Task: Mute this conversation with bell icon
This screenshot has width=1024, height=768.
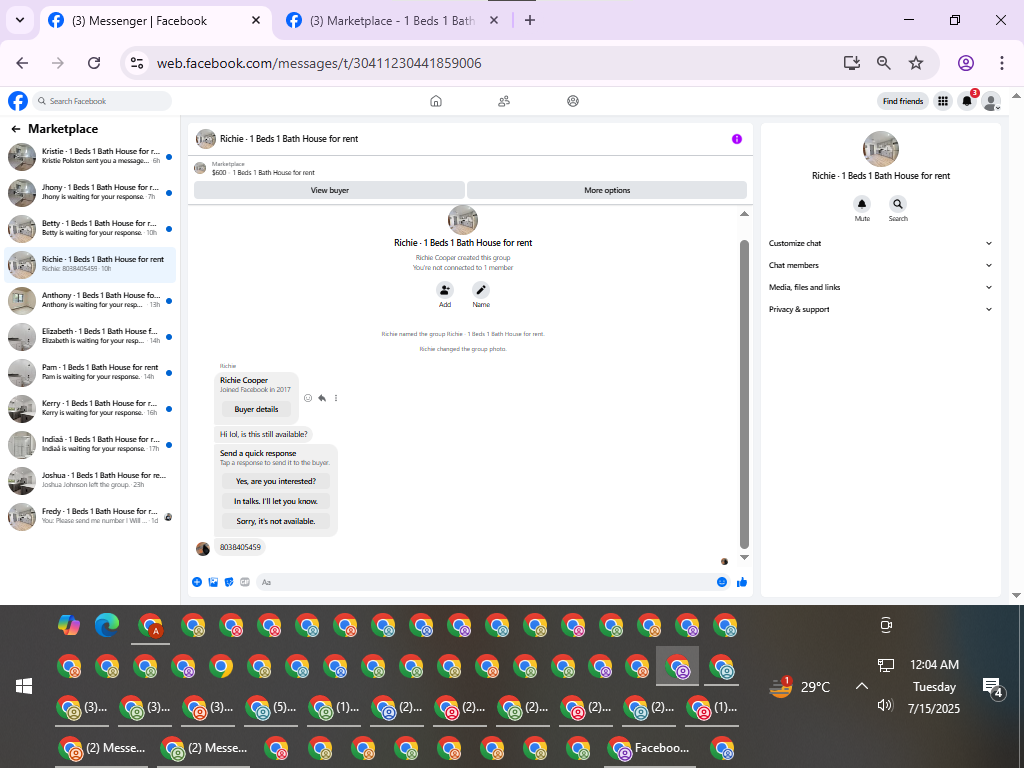Action: [x=862, y=204]
